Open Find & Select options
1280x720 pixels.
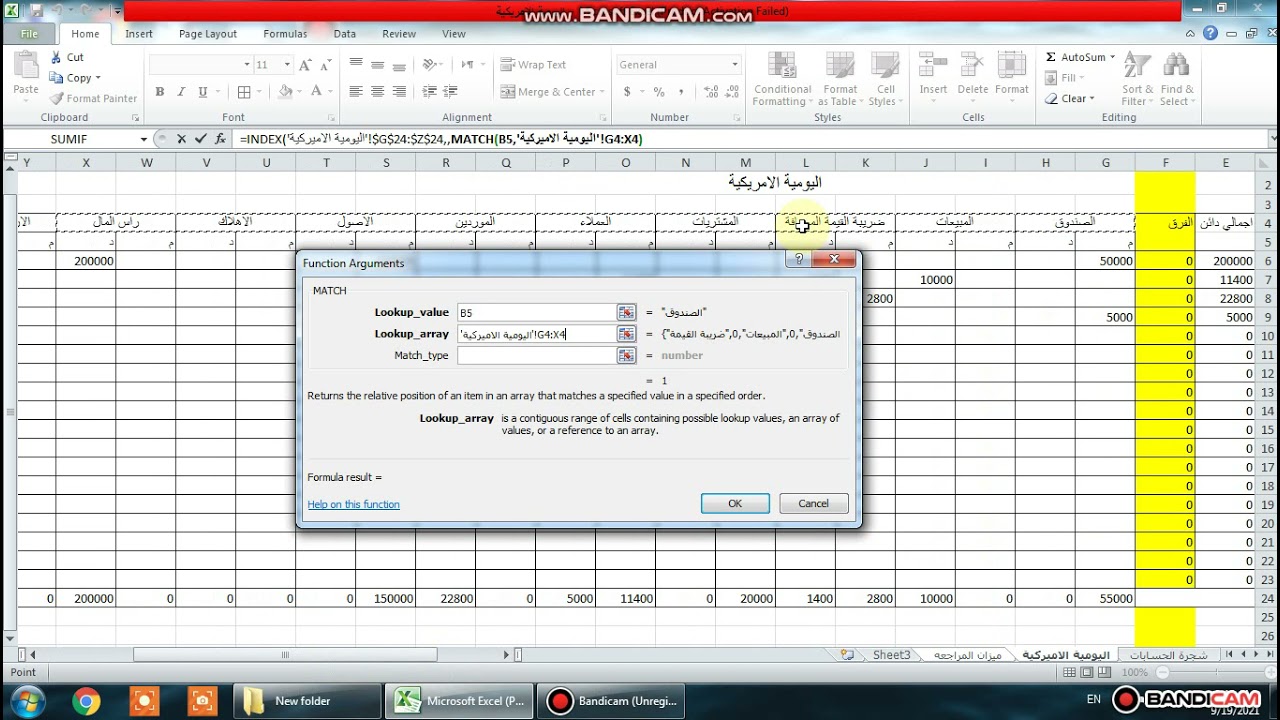tap(1176, 79)
